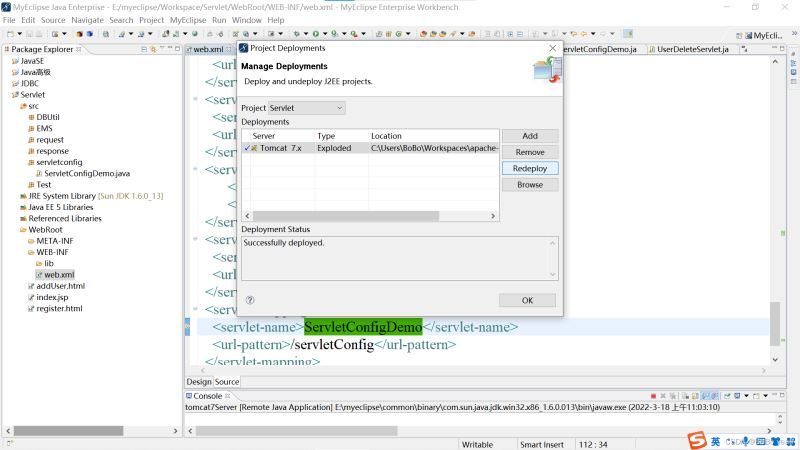
Task: Click the Writable status bar entry
Action: click(477, 444)
